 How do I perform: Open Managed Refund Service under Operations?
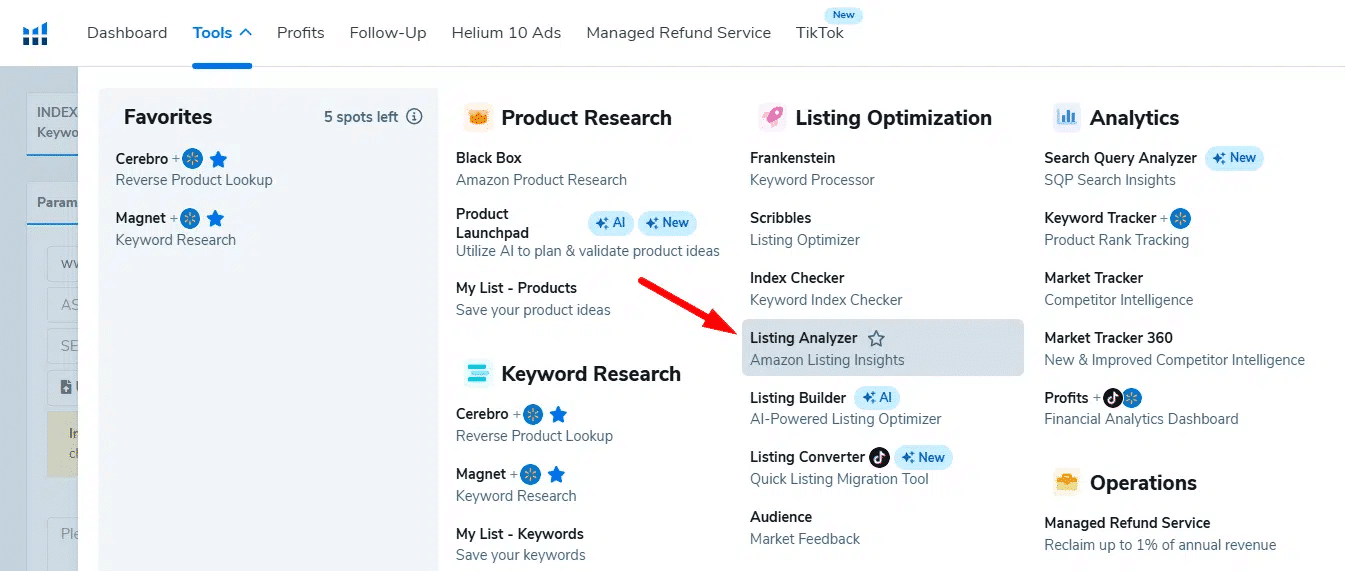(x=1127, y=523)
